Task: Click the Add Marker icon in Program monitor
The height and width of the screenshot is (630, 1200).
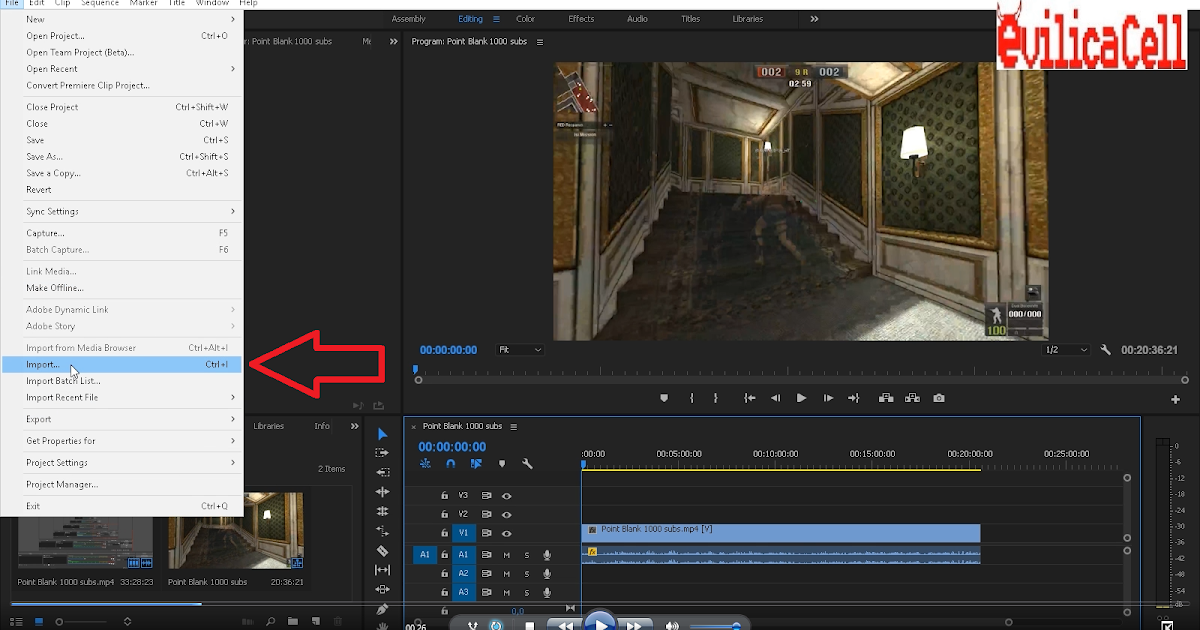Action: (x=663, y=398)
